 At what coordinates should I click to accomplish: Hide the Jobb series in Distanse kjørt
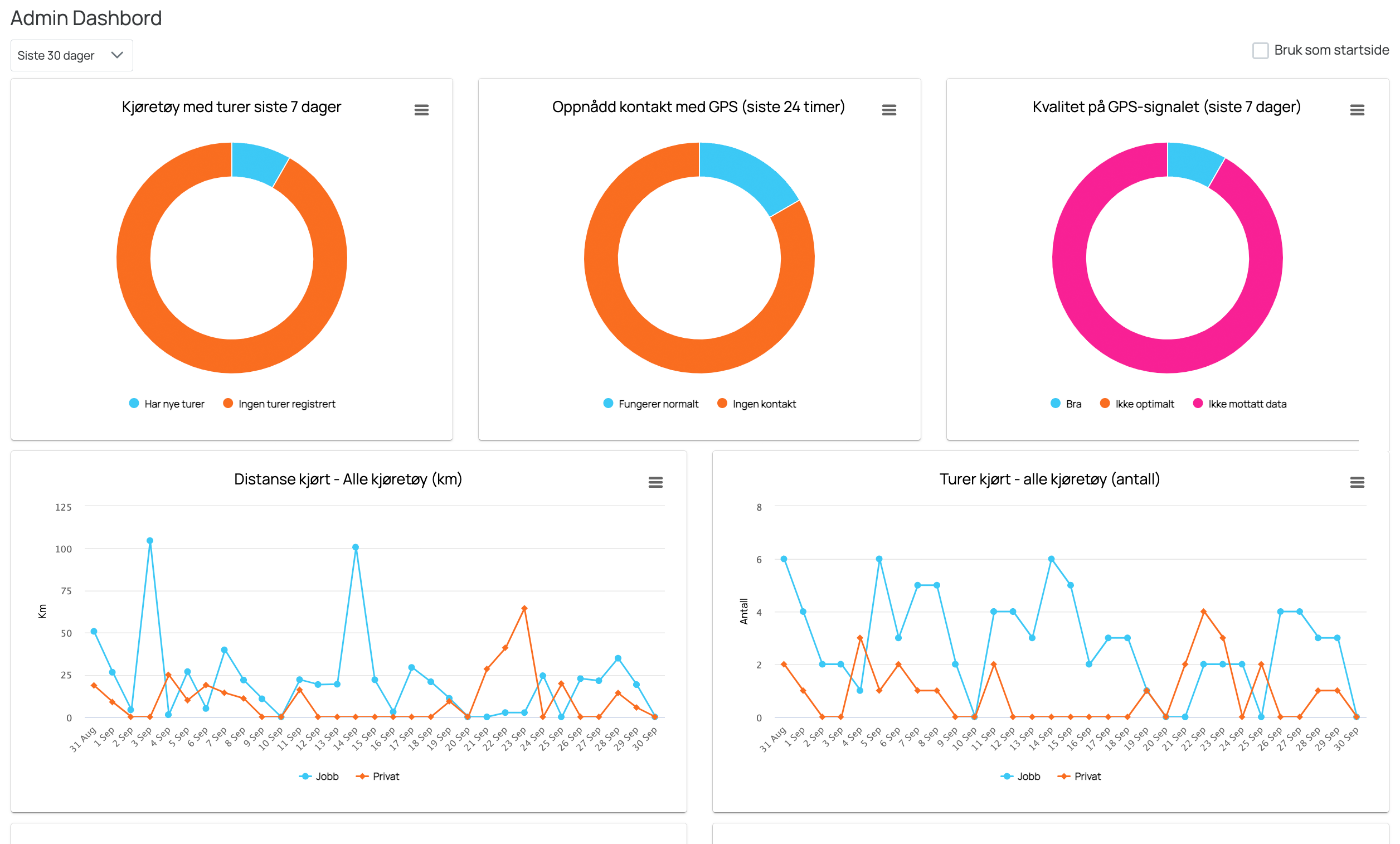click(318, 776)
